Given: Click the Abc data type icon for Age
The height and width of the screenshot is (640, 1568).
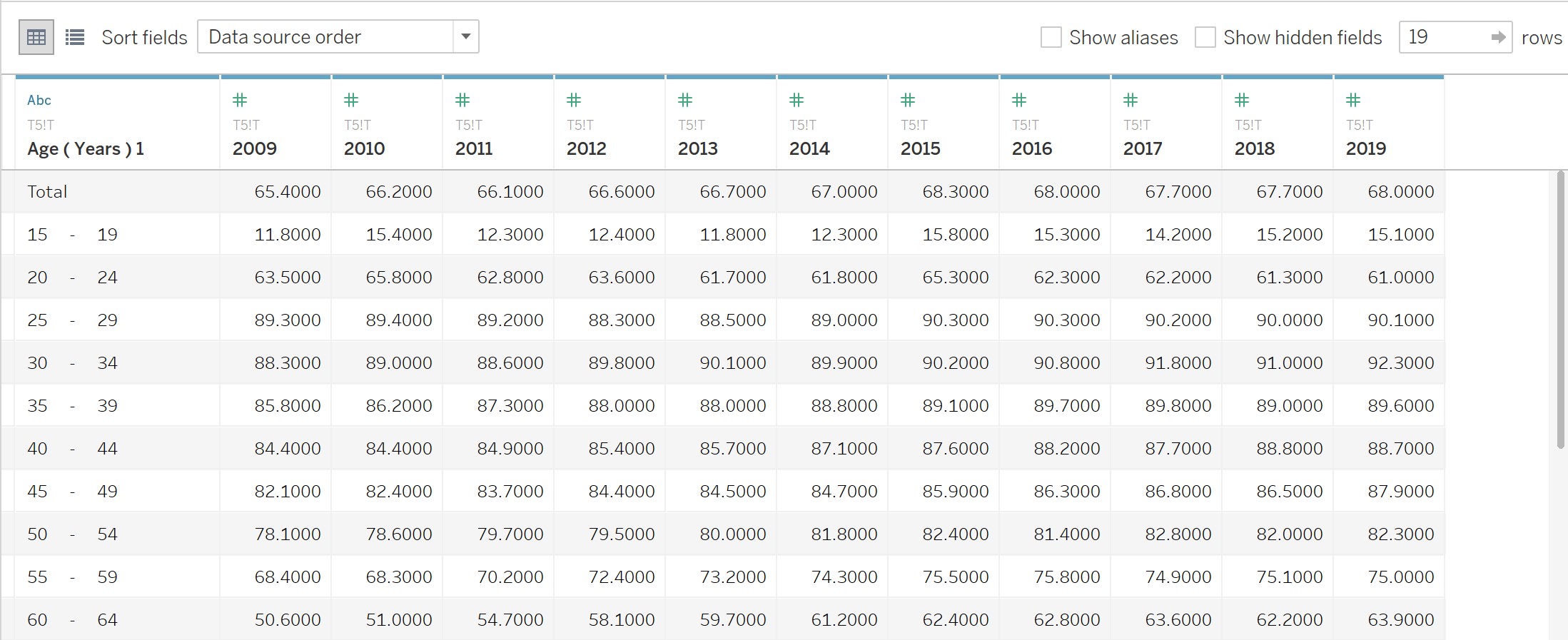Looking at the screenshot, I should click(x=39, y=100).
